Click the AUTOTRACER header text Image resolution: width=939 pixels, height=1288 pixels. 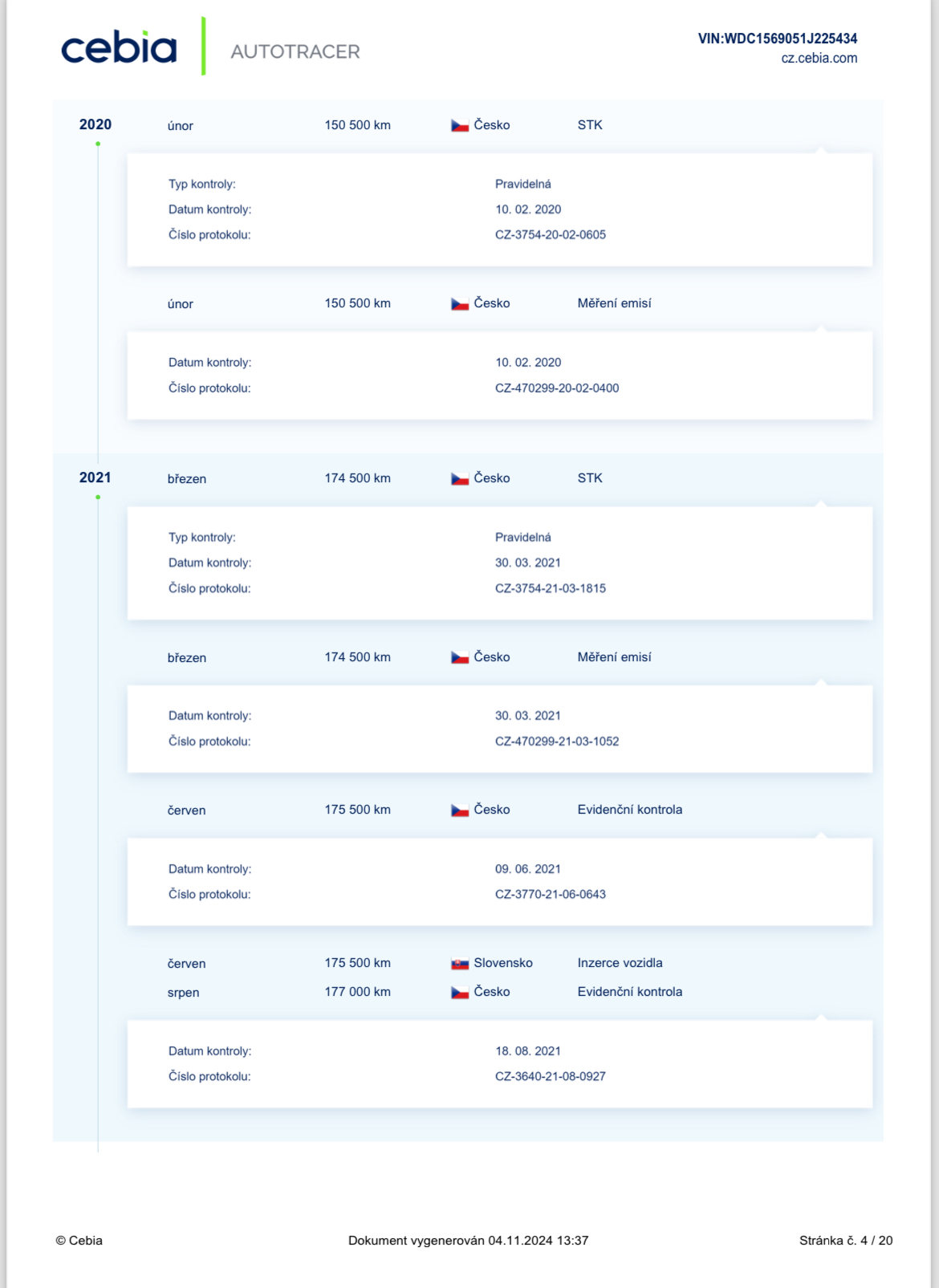[x=295, y=51]
